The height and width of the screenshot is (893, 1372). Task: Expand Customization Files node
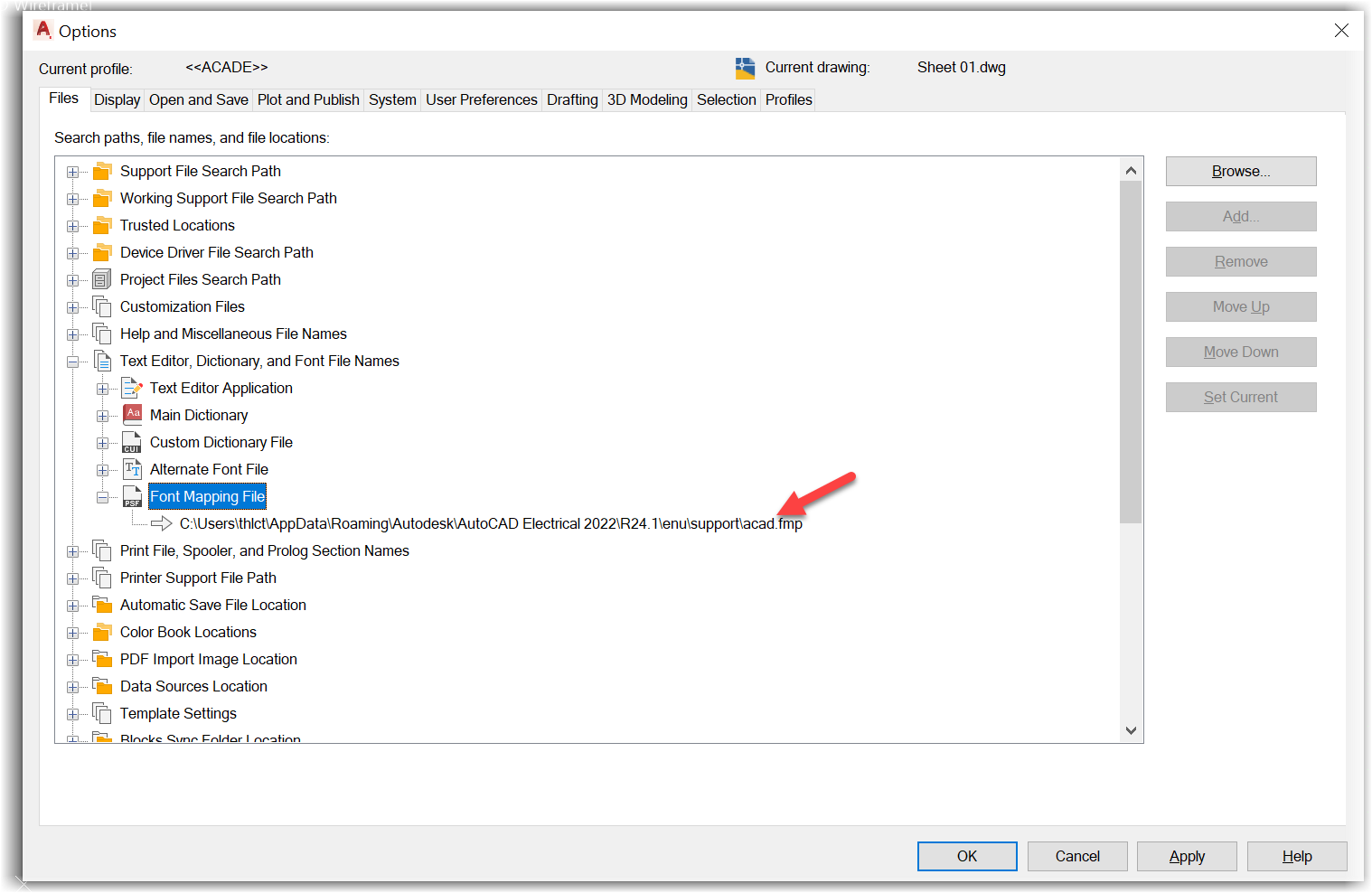(72, 307)
